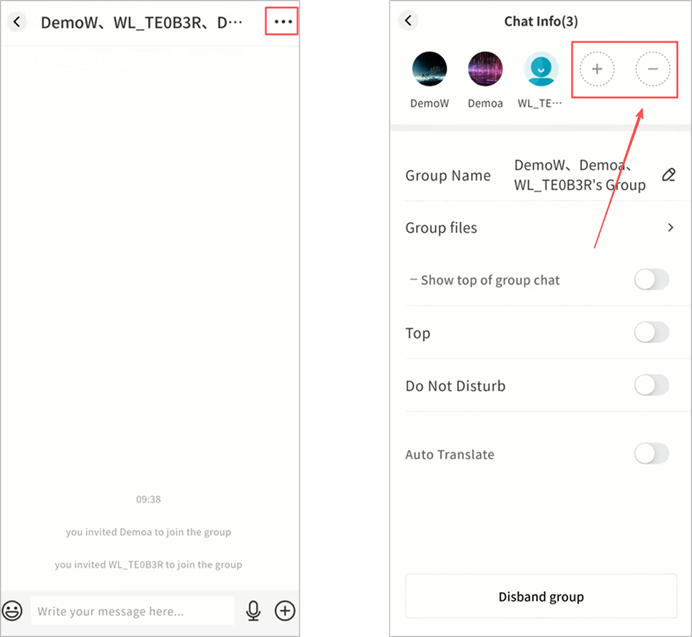692x637 pixels.
Task: Expand Group files with chevron arrow
Action: 670,228
